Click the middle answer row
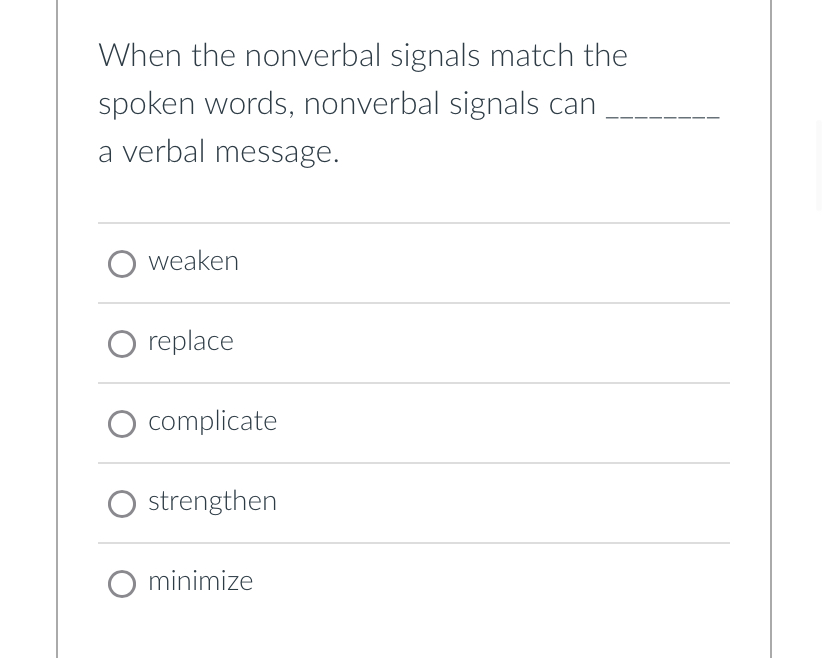The width and height of the screenshot is (828, 658). pos(414,422)
